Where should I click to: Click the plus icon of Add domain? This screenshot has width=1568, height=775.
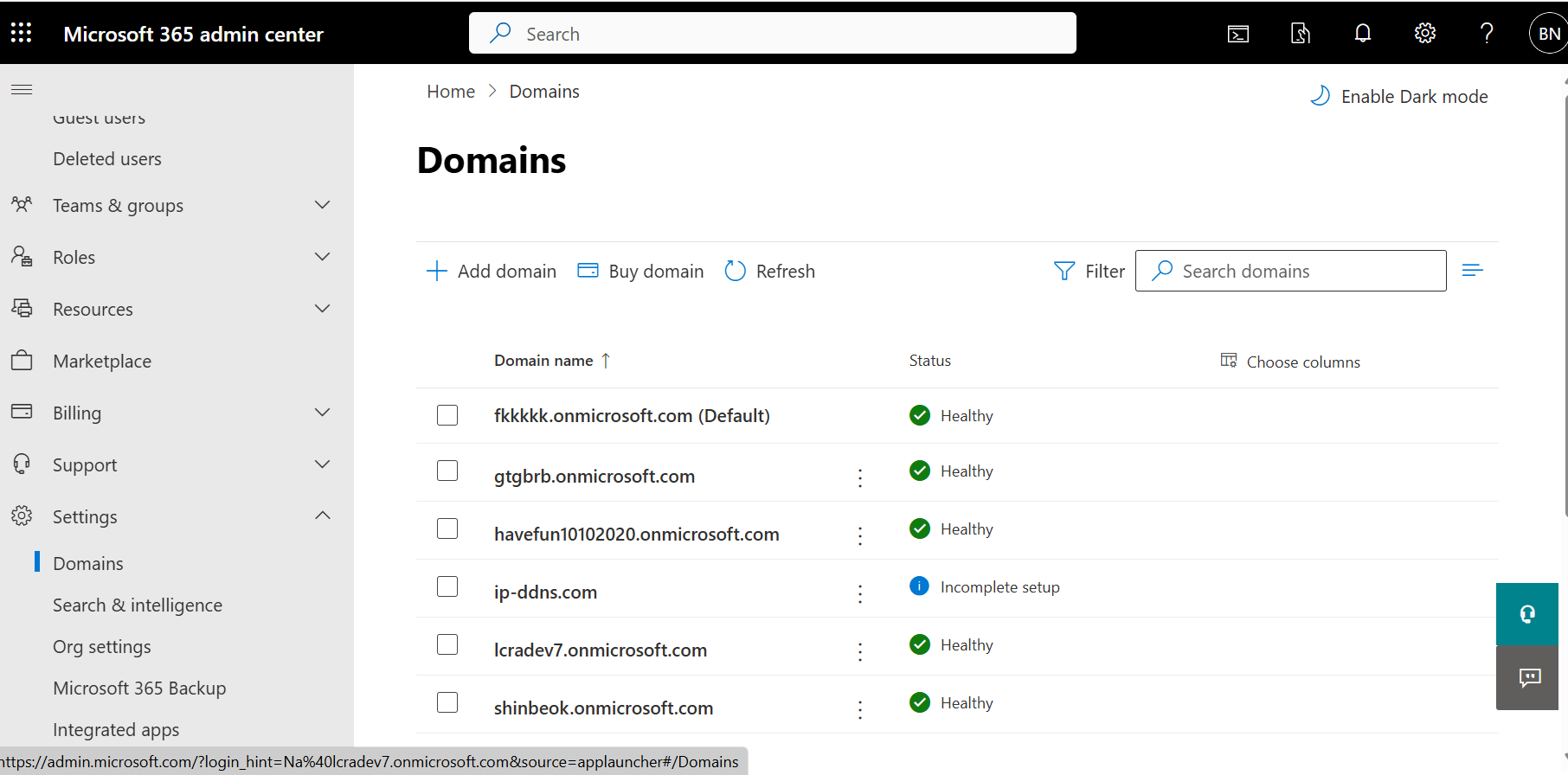[x=437, y=271]
